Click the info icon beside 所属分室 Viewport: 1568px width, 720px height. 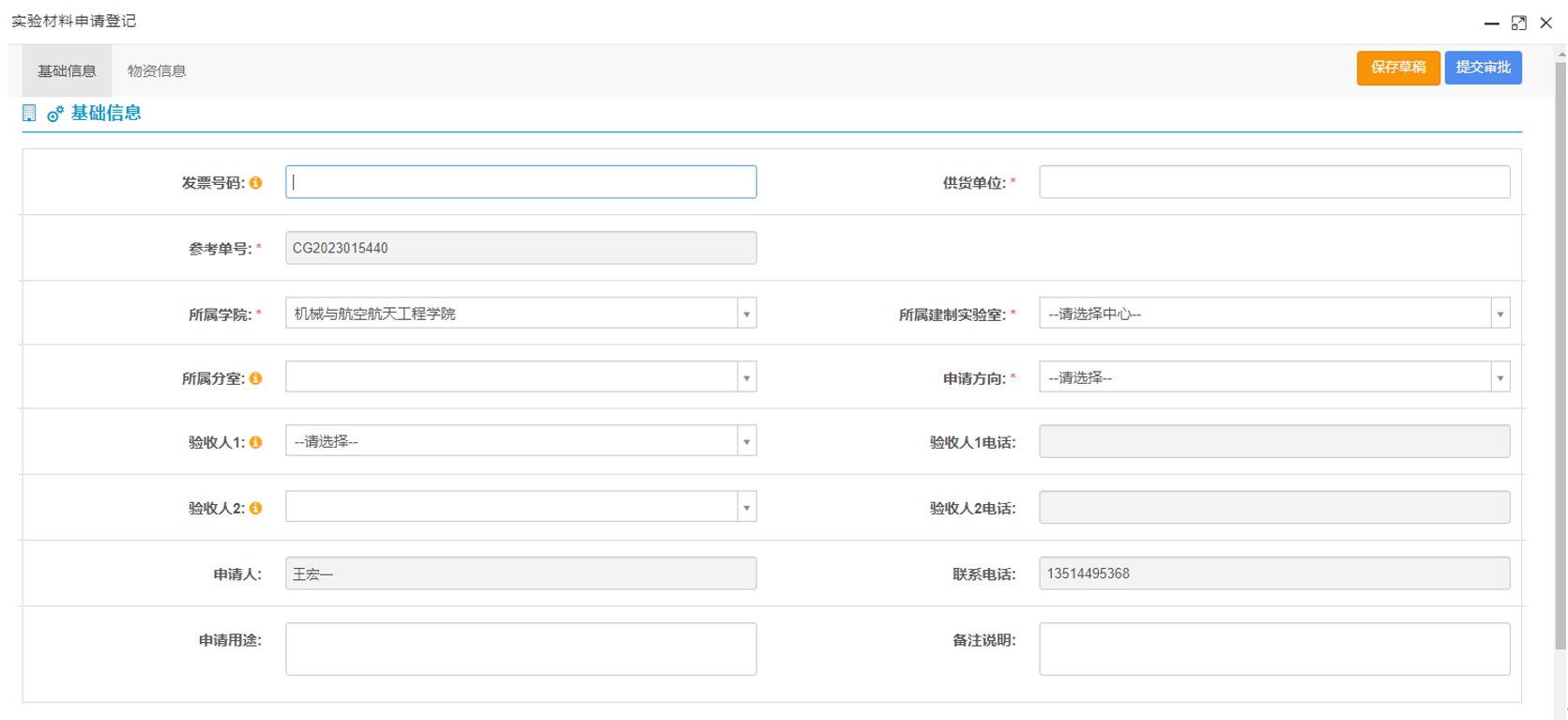(255, 378)
